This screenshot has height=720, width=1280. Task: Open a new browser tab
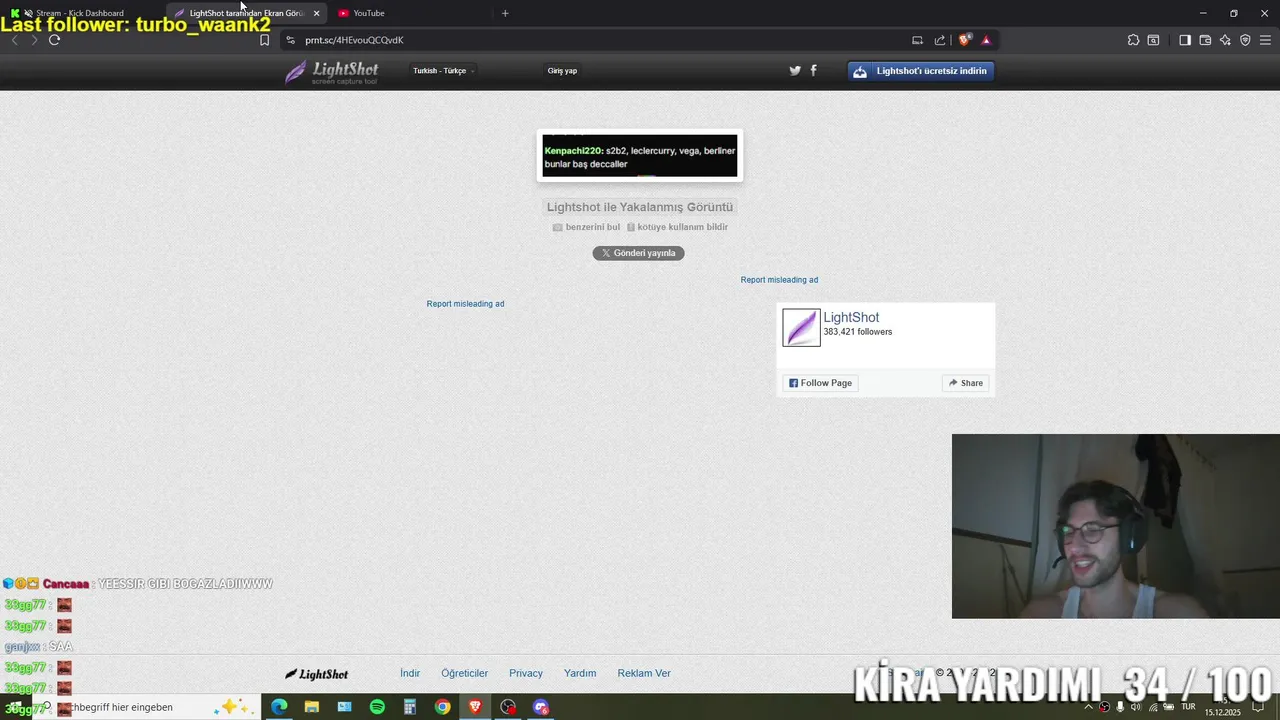[x=505, y=13]
